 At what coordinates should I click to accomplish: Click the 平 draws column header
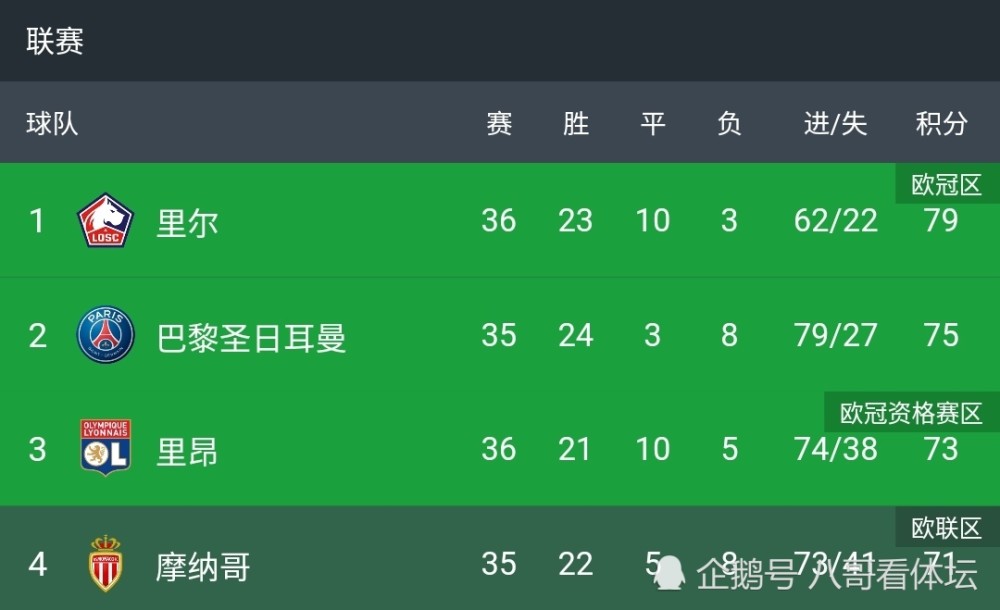[x=652, y=123]
